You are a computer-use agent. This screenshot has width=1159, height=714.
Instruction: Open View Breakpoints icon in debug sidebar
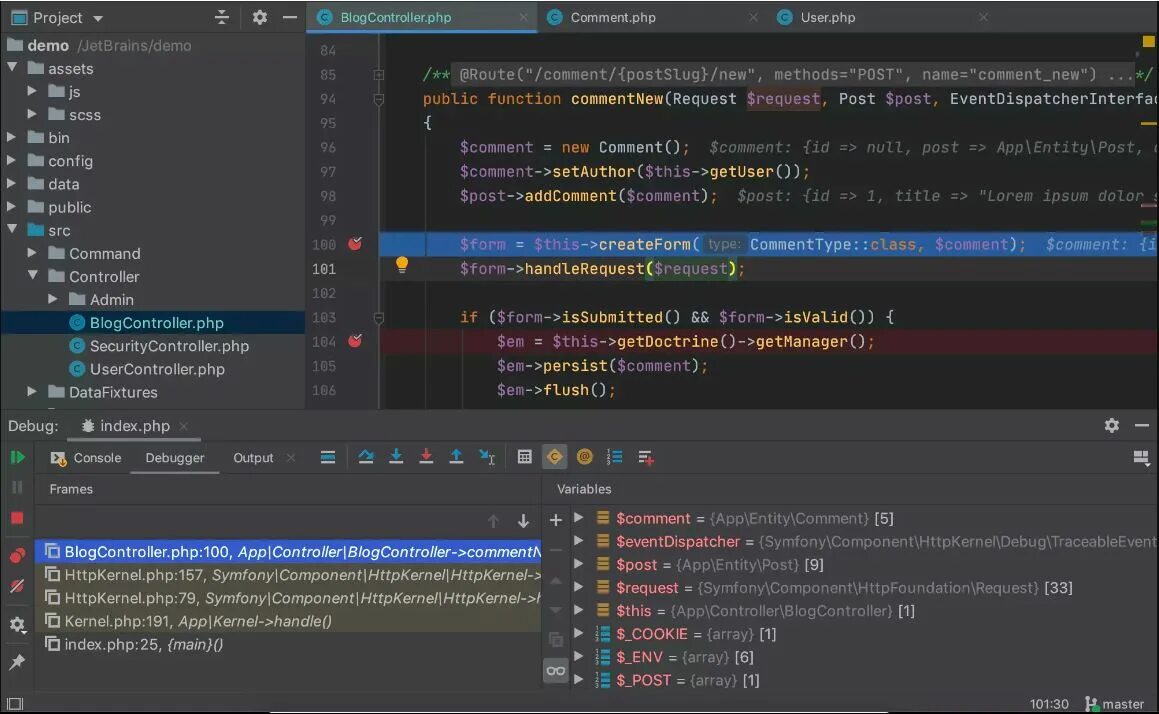17,556
